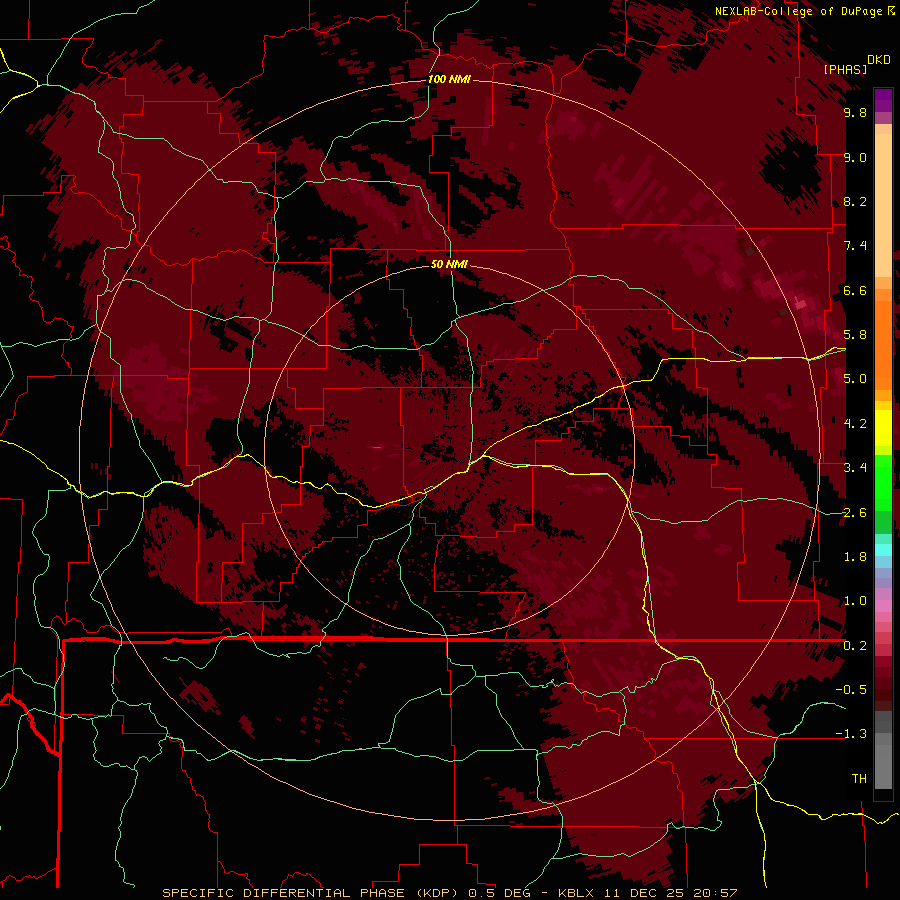Click the 4.2 value on the scale

[x=855, y=424]
